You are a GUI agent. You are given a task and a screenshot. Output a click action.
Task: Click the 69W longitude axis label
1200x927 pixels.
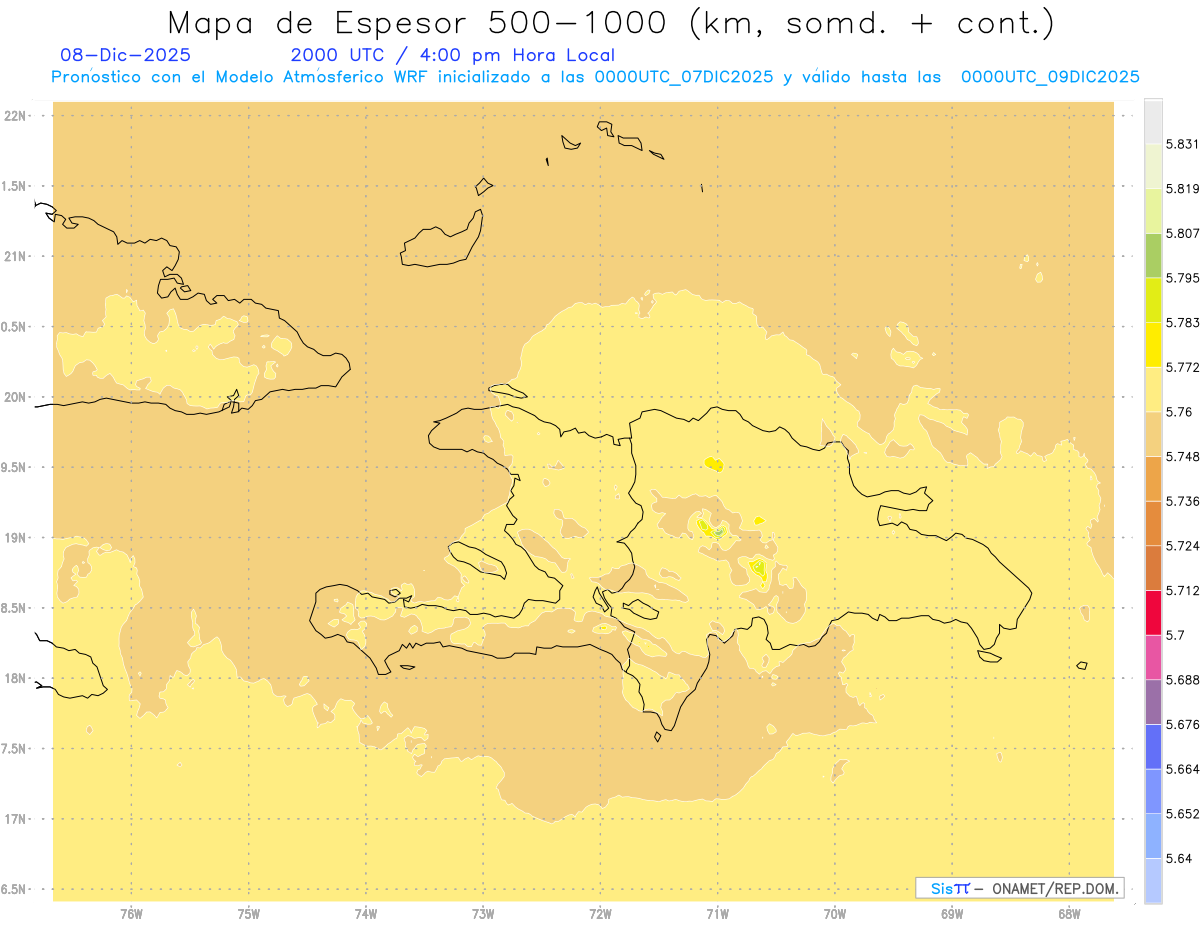952,914
